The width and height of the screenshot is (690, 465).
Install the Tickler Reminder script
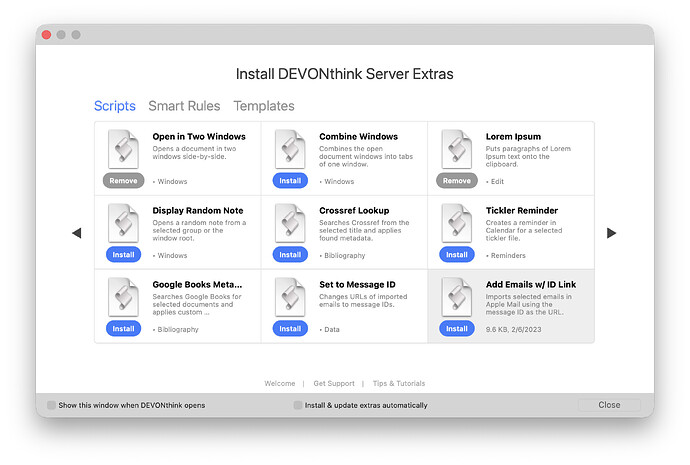coord(457,255)
